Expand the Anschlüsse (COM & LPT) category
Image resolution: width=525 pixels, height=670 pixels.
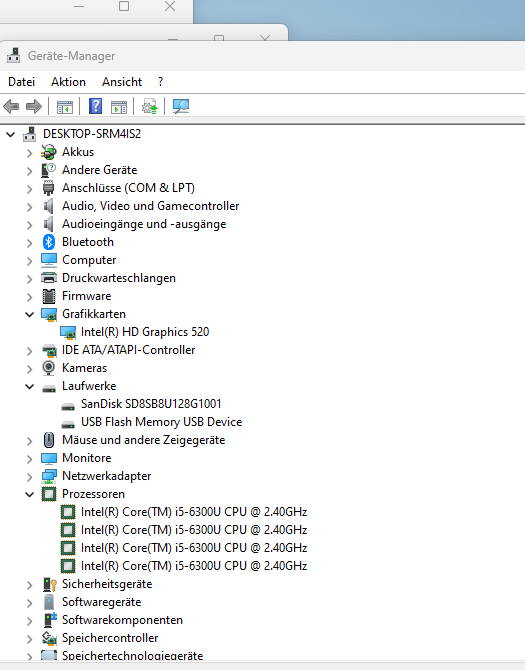click(29, 189)
